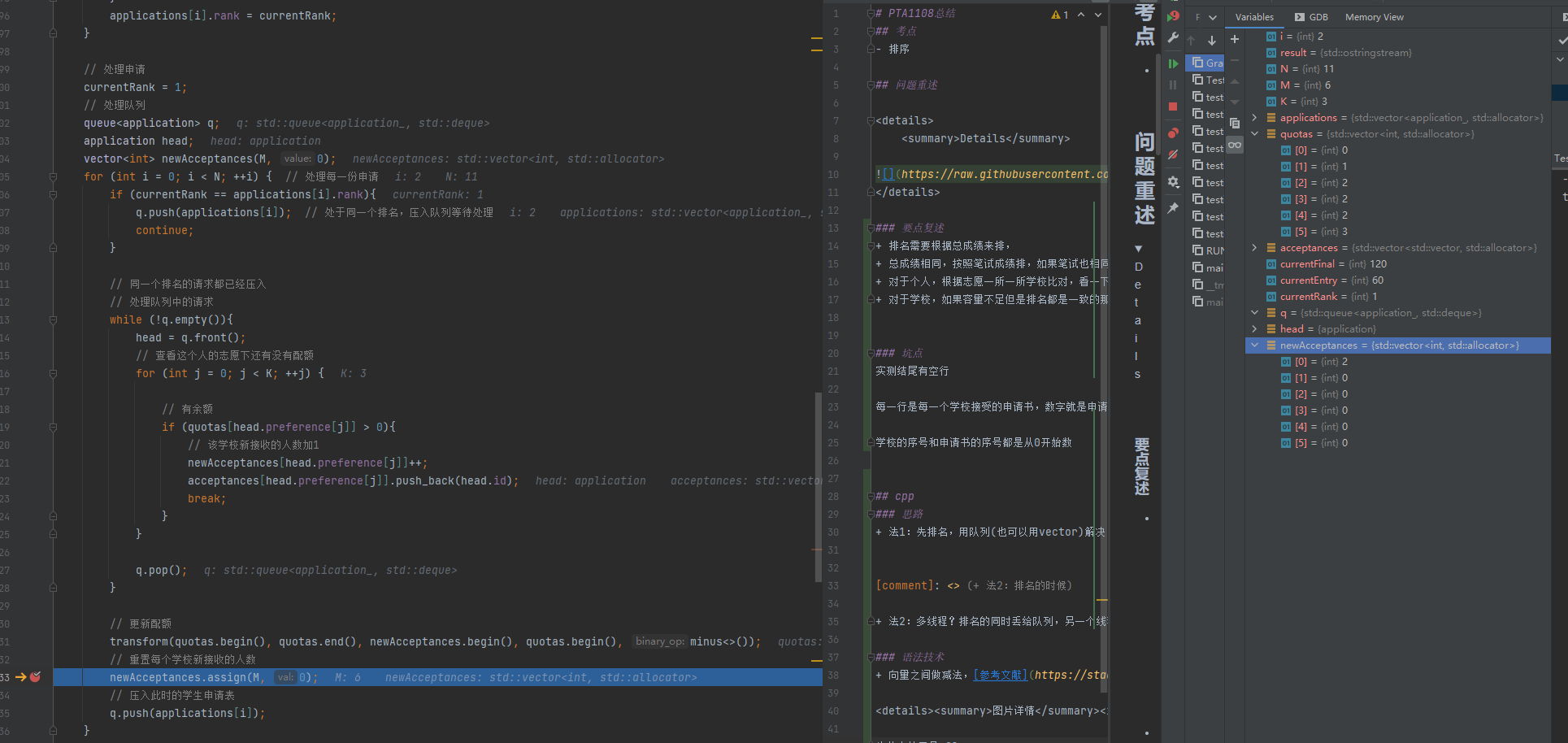Open the raw.githubusercontent image link
The width and height of the screenshot is (1568, 743).
[1005, 174]
